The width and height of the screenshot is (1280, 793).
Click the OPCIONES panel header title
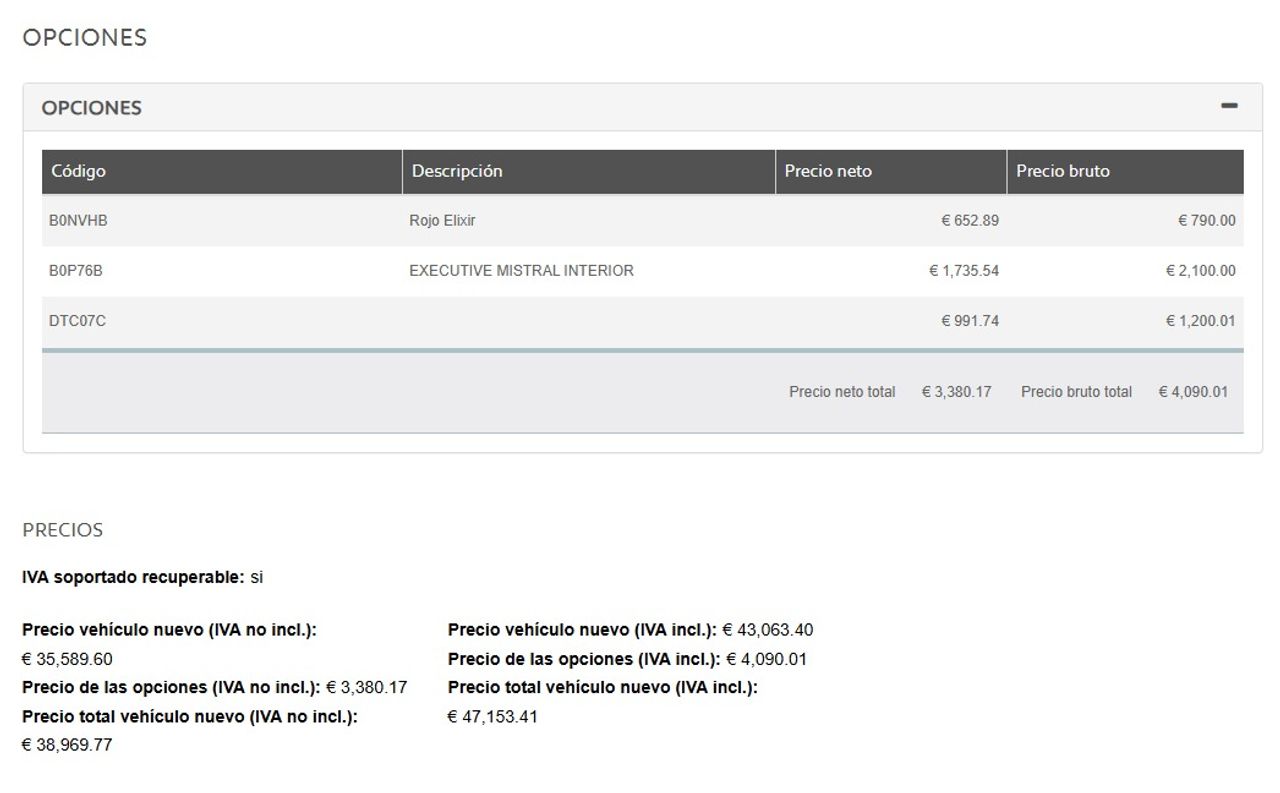(x=91, y=108)
